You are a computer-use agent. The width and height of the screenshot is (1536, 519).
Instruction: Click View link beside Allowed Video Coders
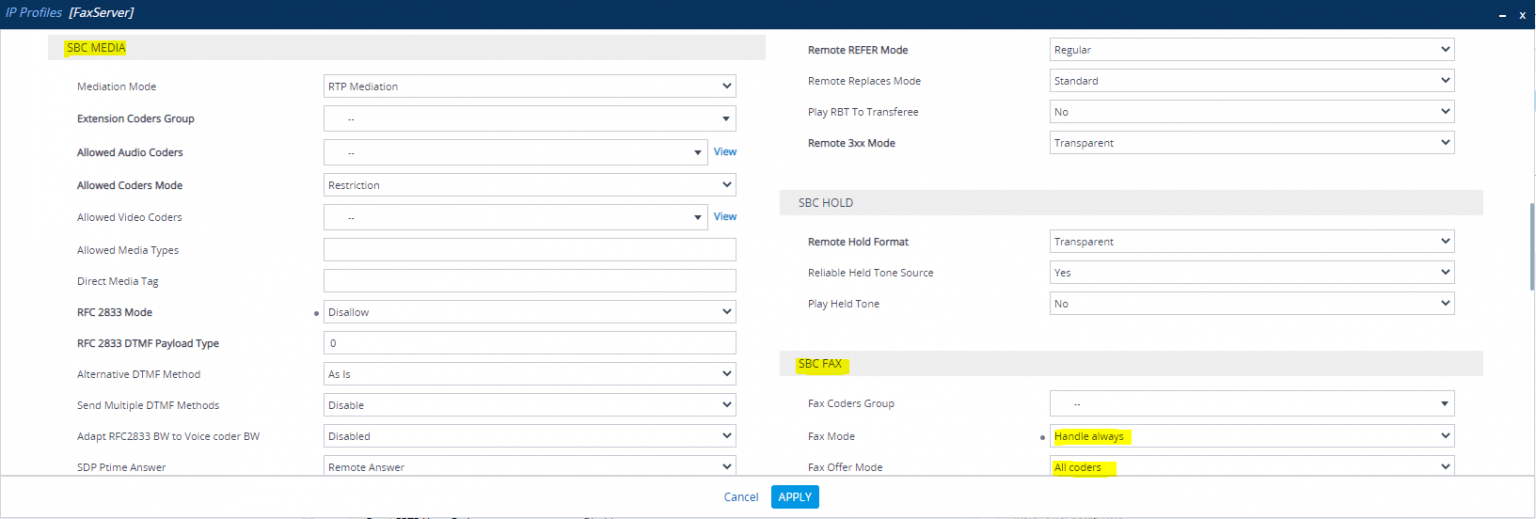coord(724,217)
